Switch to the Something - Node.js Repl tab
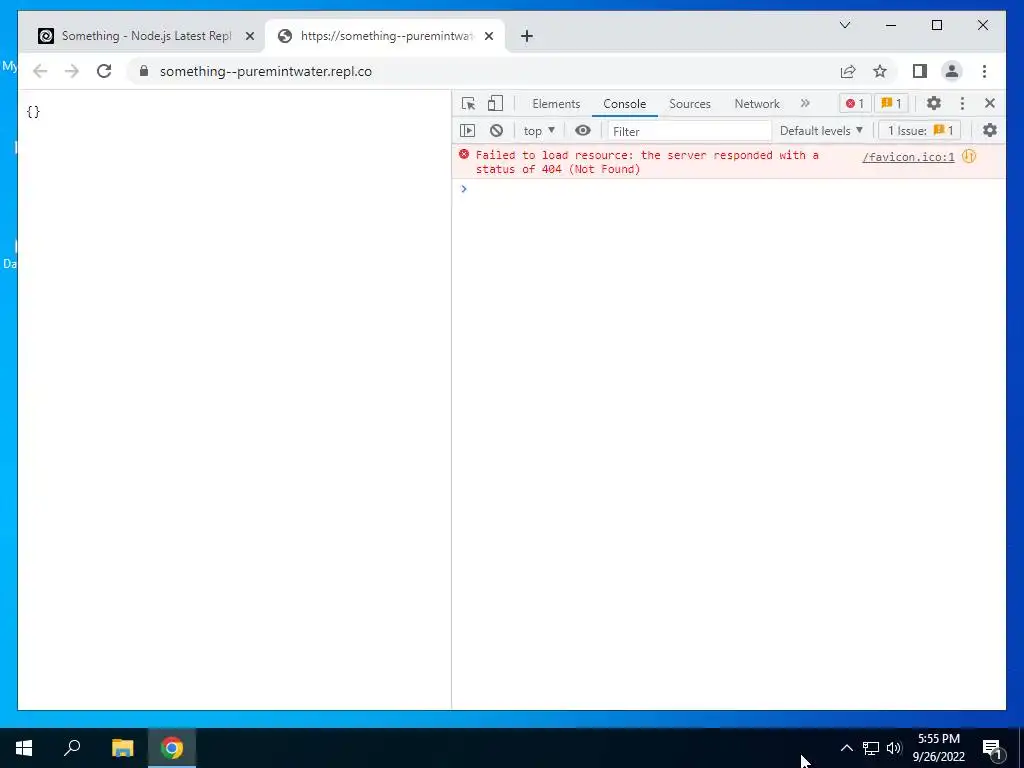The height and width of the screenshot is (768, 1024). tap(146, 36)
